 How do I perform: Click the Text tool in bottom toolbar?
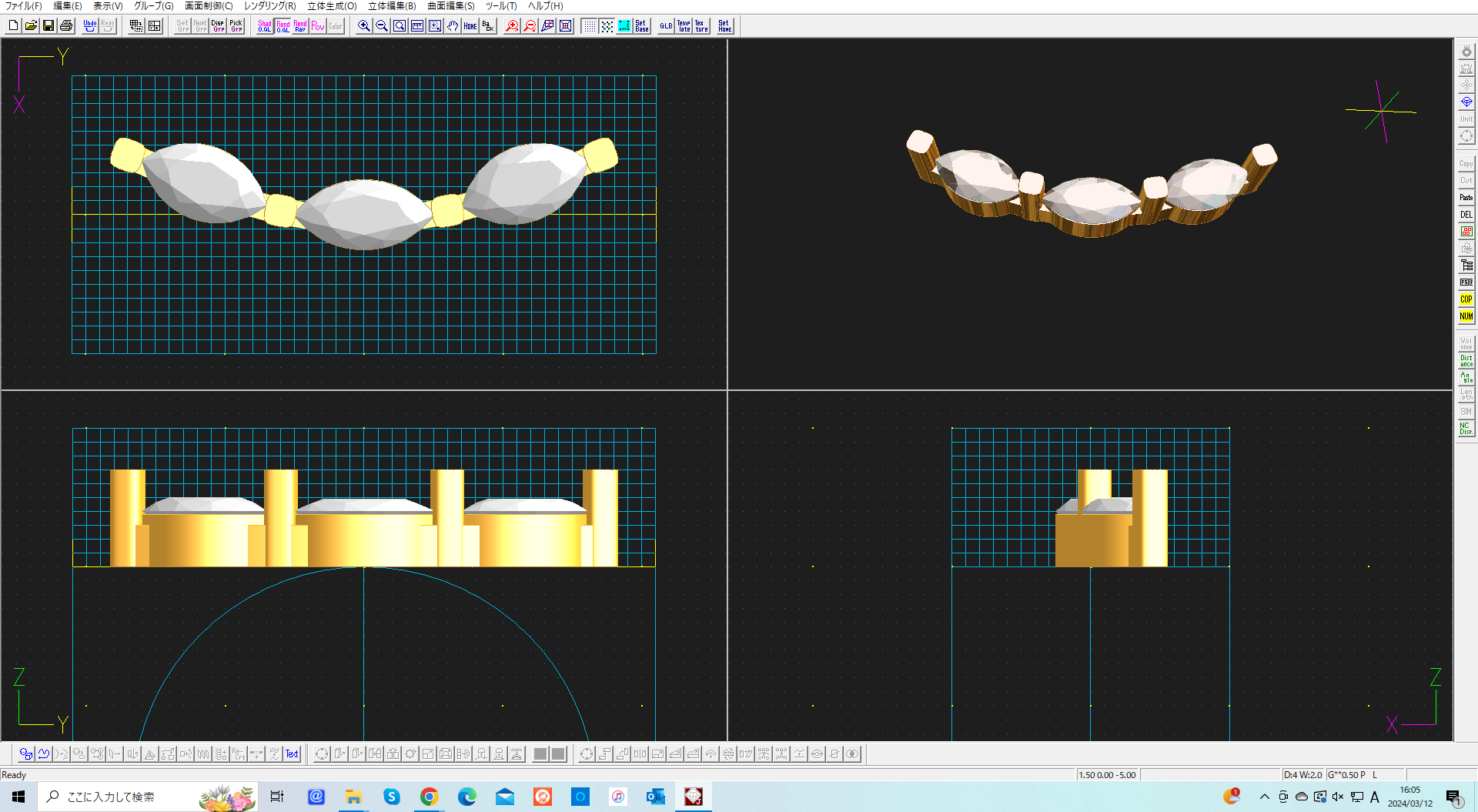pos(292,754)
